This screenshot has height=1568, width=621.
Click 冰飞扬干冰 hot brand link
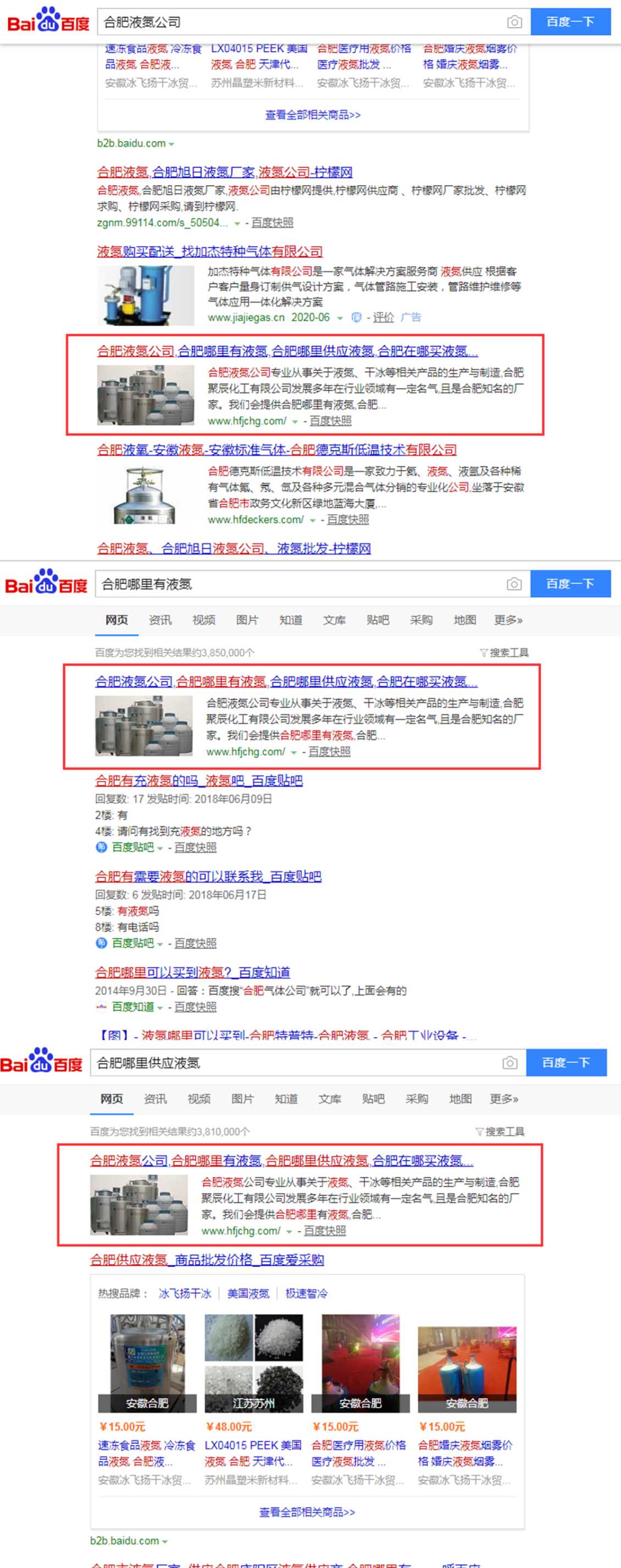tap(185, 1293)
